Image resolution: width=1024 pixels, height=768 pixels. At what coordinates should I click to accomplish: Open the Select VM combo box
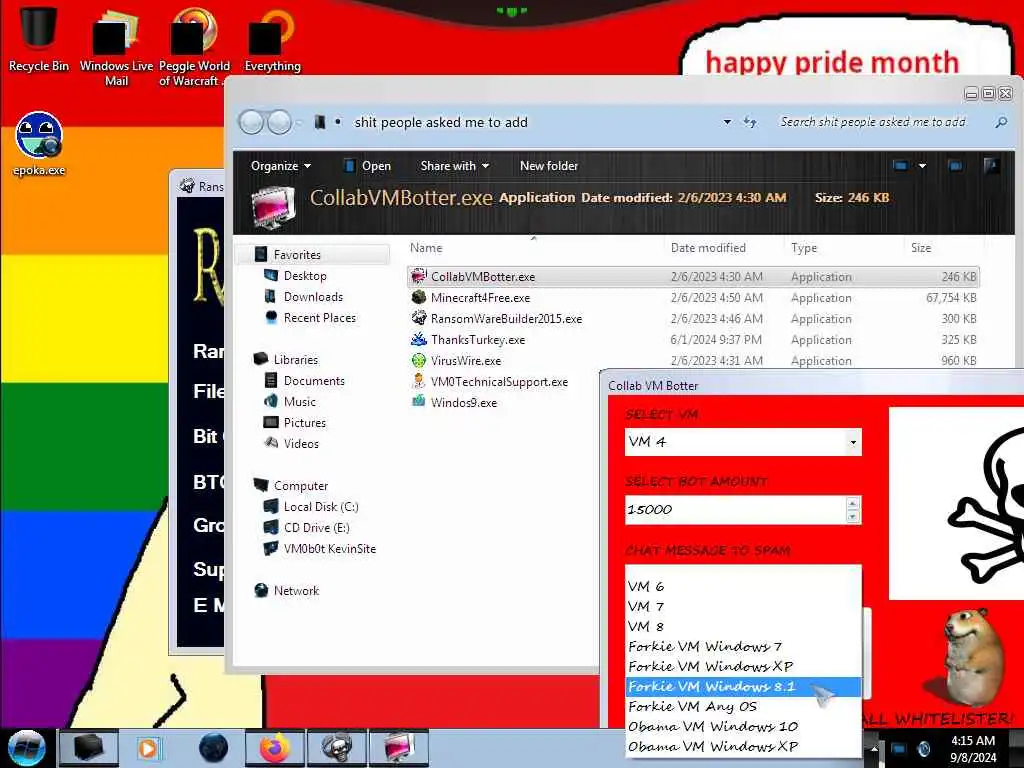coord(743,442)
